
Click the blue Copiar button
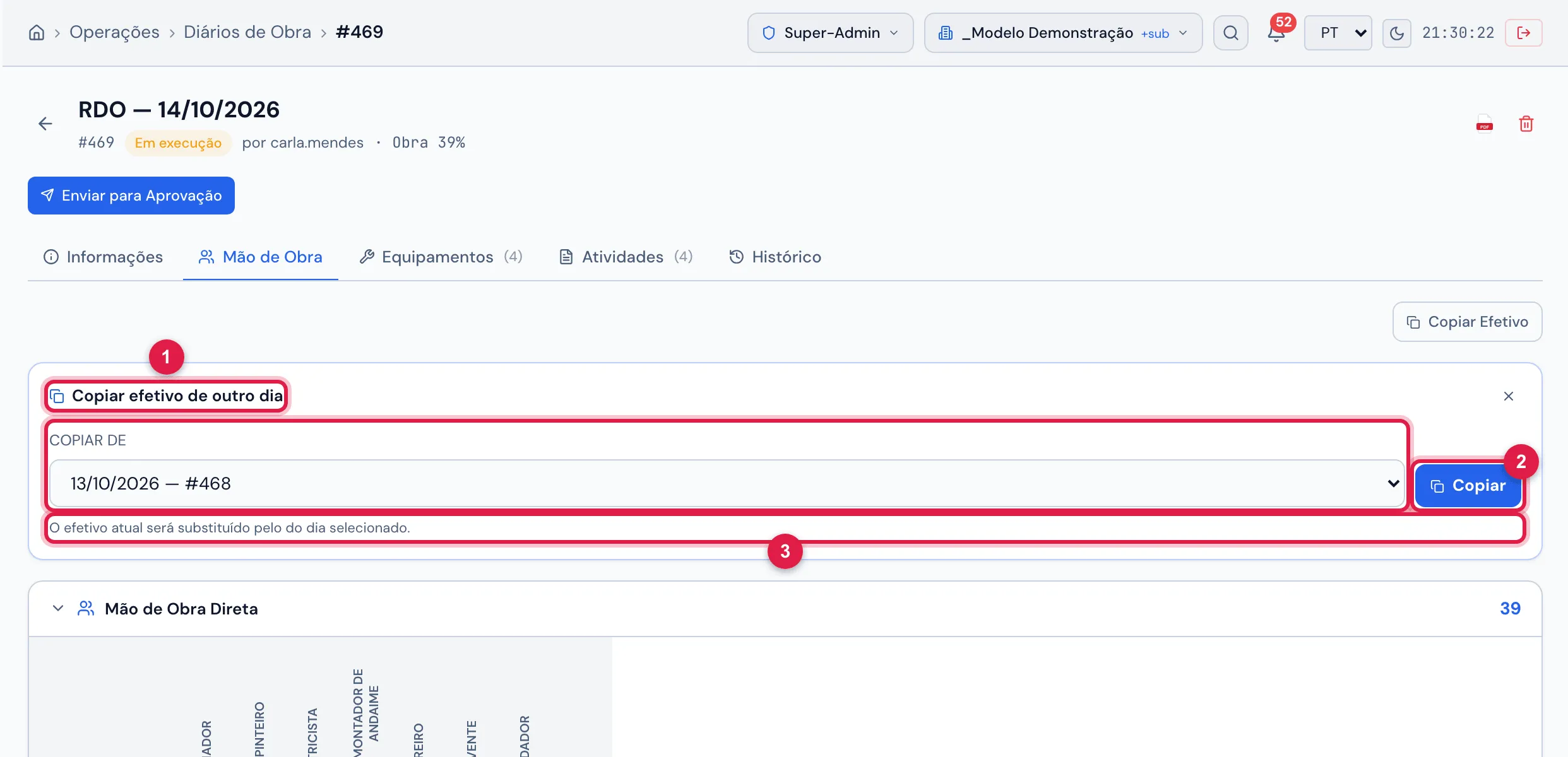tap(1468, 485)
